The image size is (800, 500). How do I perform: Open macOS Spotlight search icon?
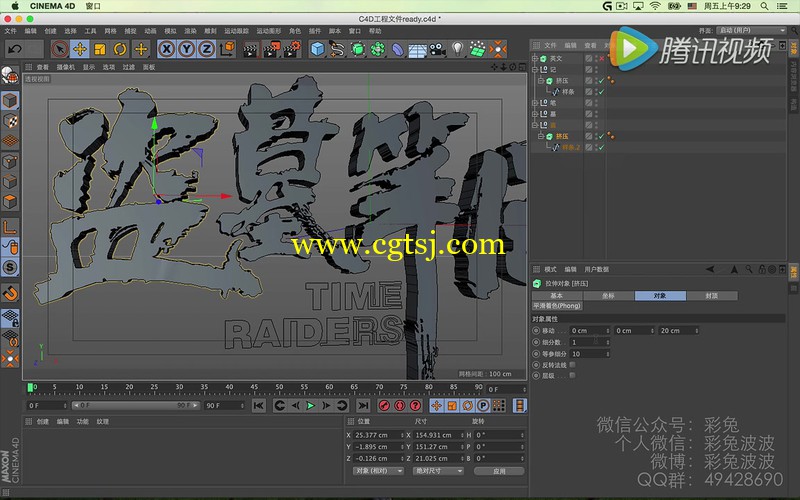[764, 6]
